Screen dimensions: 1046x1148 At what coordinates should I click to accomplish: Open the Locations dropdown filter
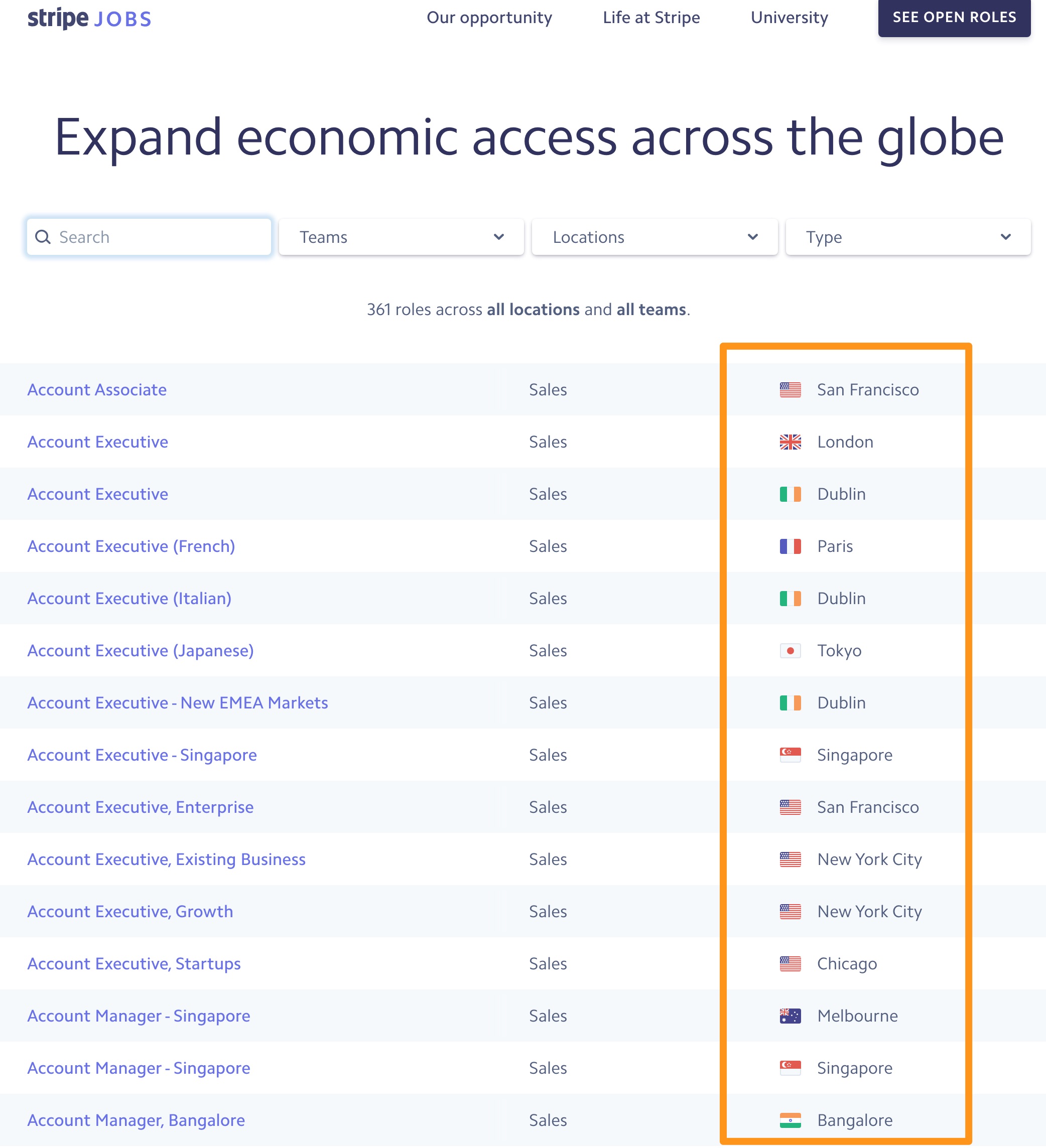coord(655,237)
